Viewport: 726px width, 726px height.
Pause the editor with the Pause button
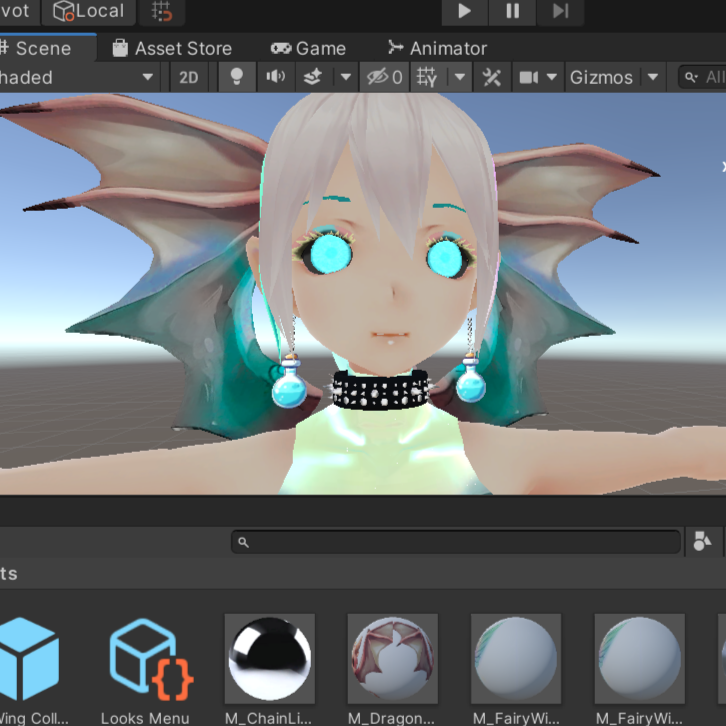[x=512, y=11]
